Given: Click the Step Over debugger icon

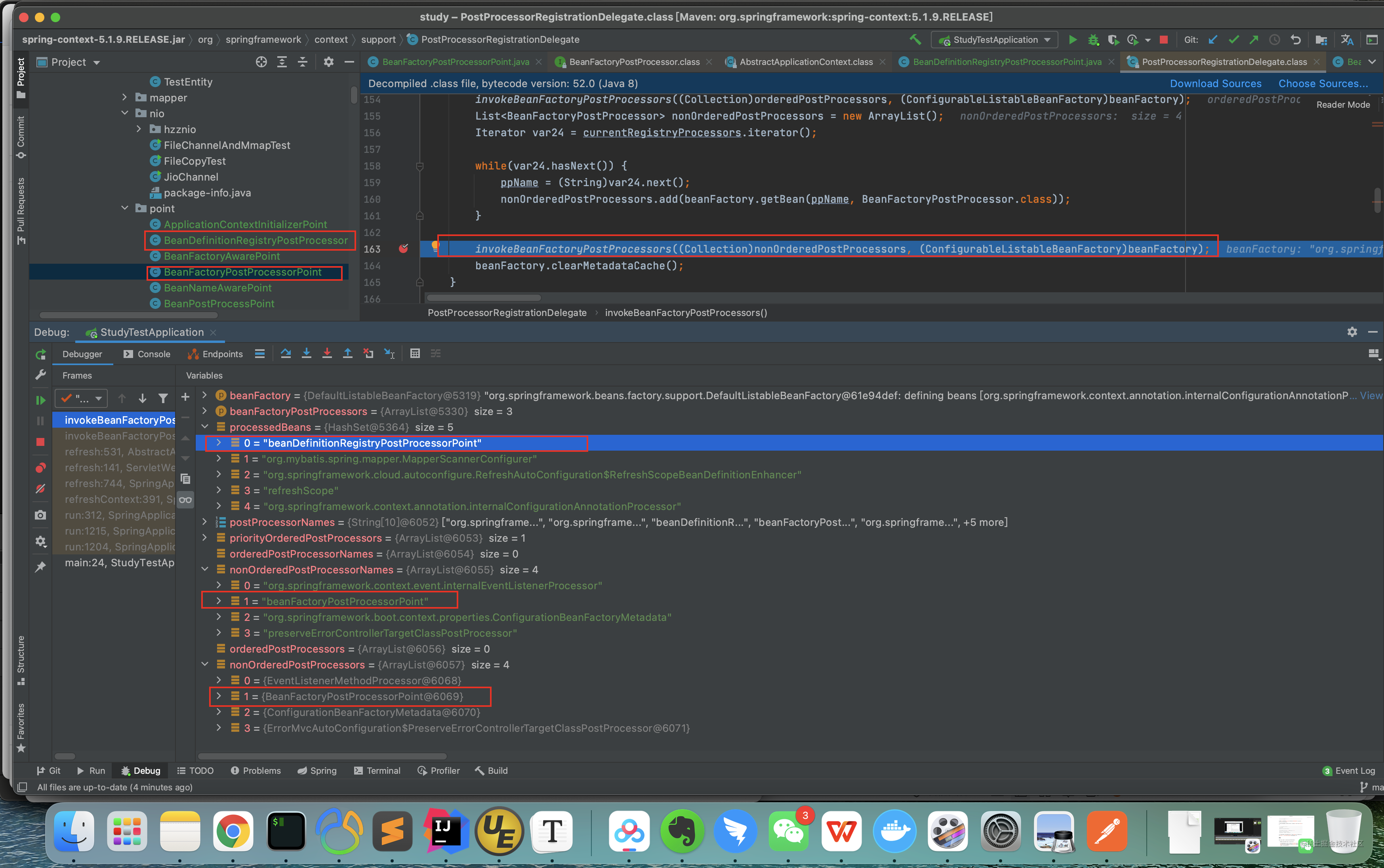Looking at the screenshot, I should (286, 354).
